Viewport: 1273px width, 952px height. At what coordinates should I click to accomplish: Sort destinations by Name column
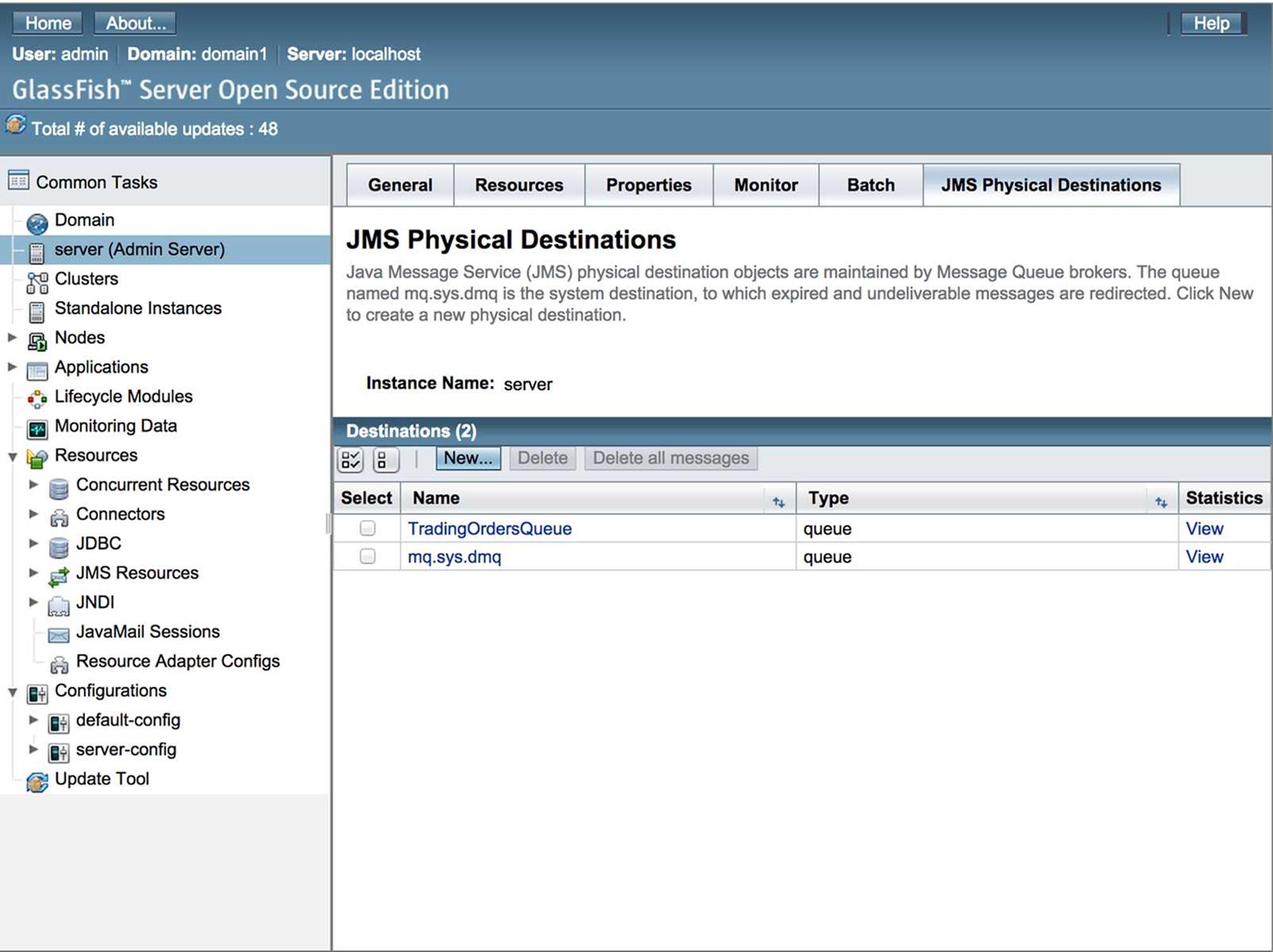(779, 503)
